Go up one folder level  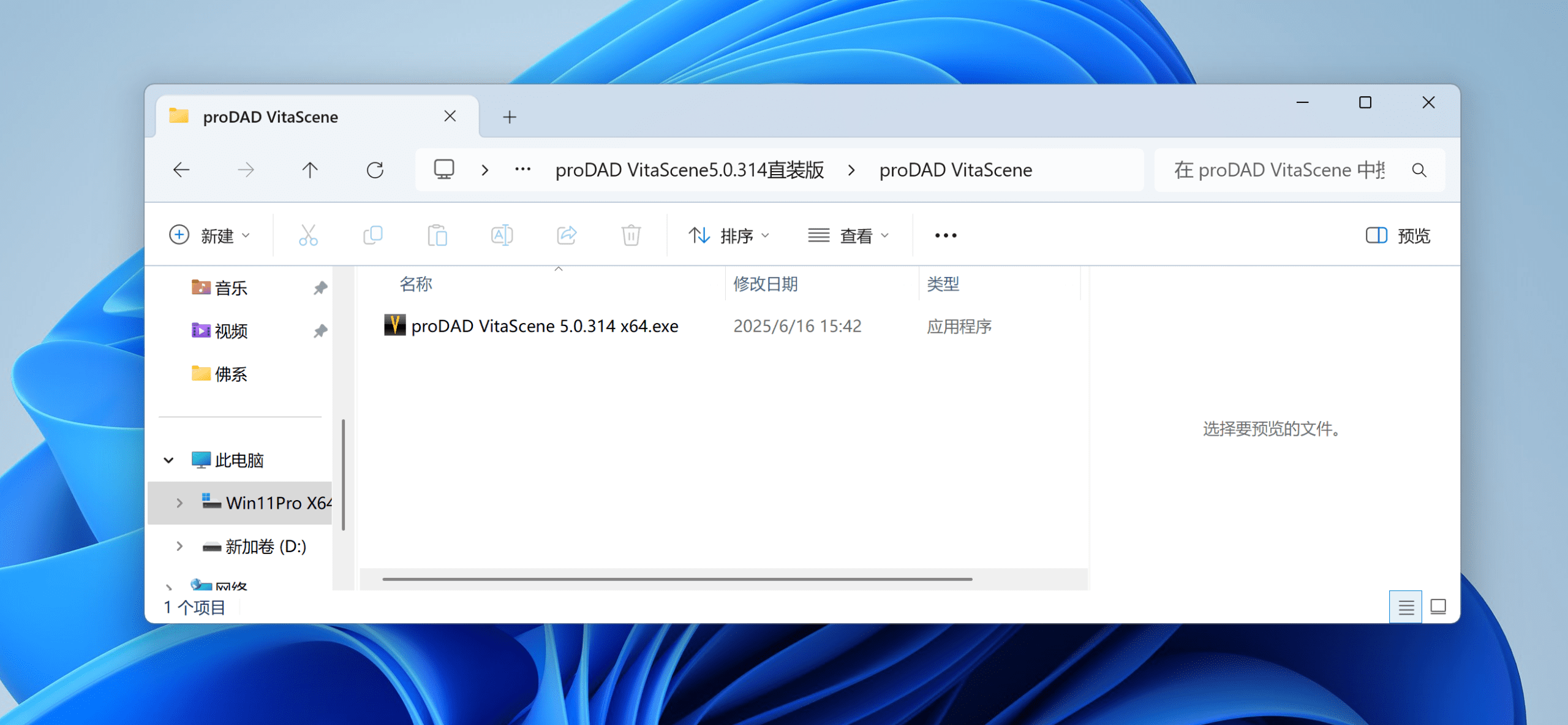click(x=310, y=170)
